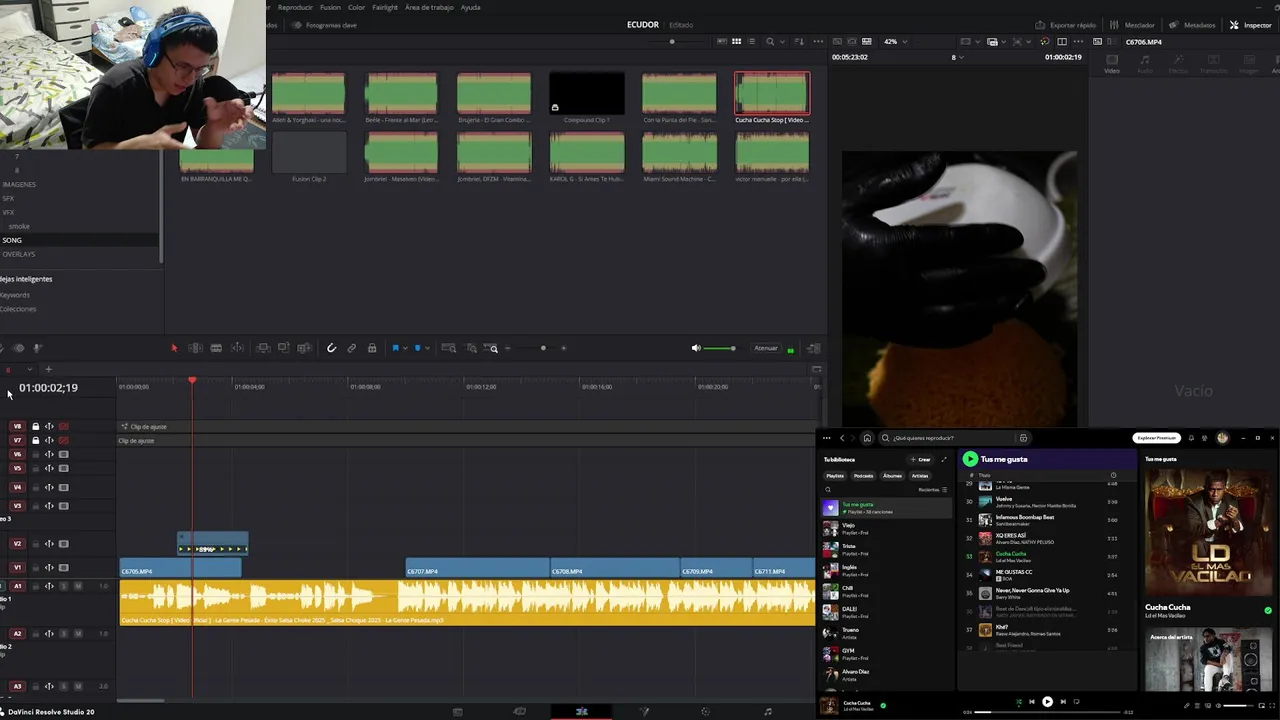Select the arrow selection tool in timeline toolbar
Image resolution: width=1280 pixels, height=720 pixels.
pos(174,348)
